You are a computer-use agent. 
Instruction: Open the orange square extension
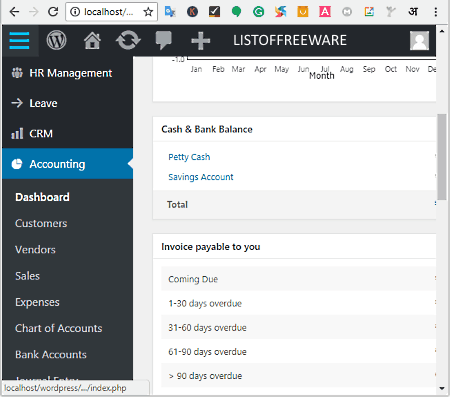point(303,12)
